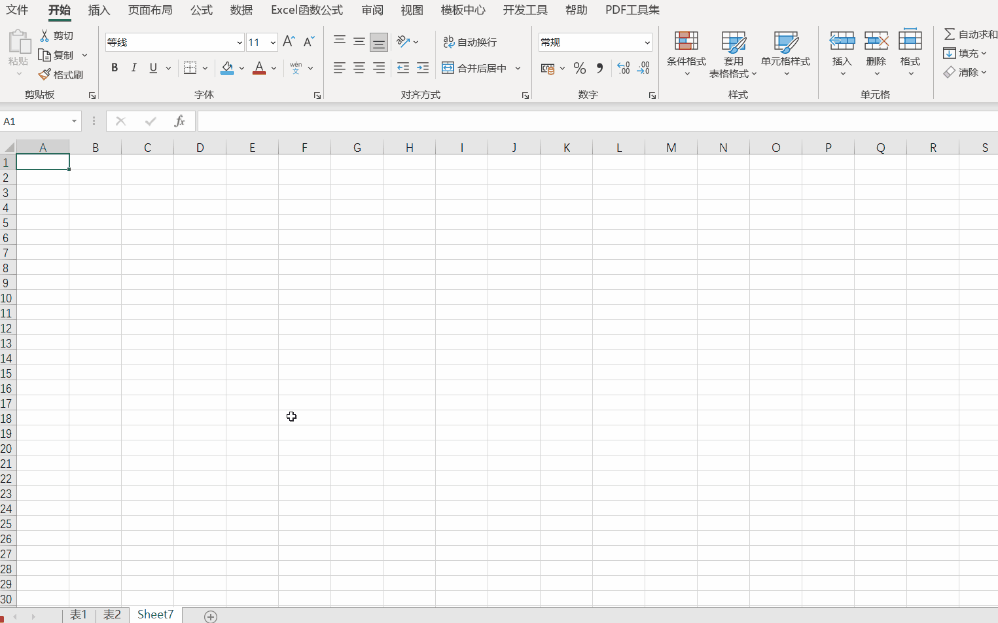Switch to the 页面布局 Page Layout tab
The height and width of the screenshot is (623, 998).
(150, 10)
